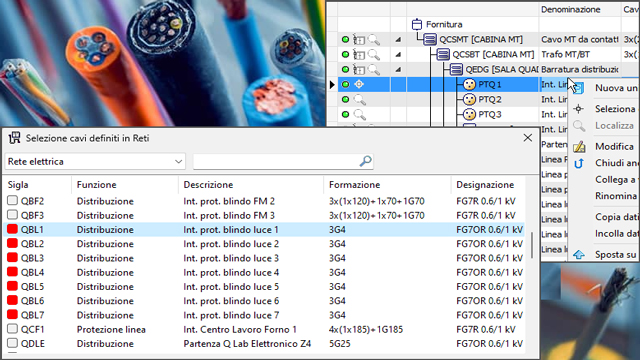The height and width of the screenshot is (360, 640).
Task: Click the panel detail icon on QCSBT row
Action: coord(359,54)
